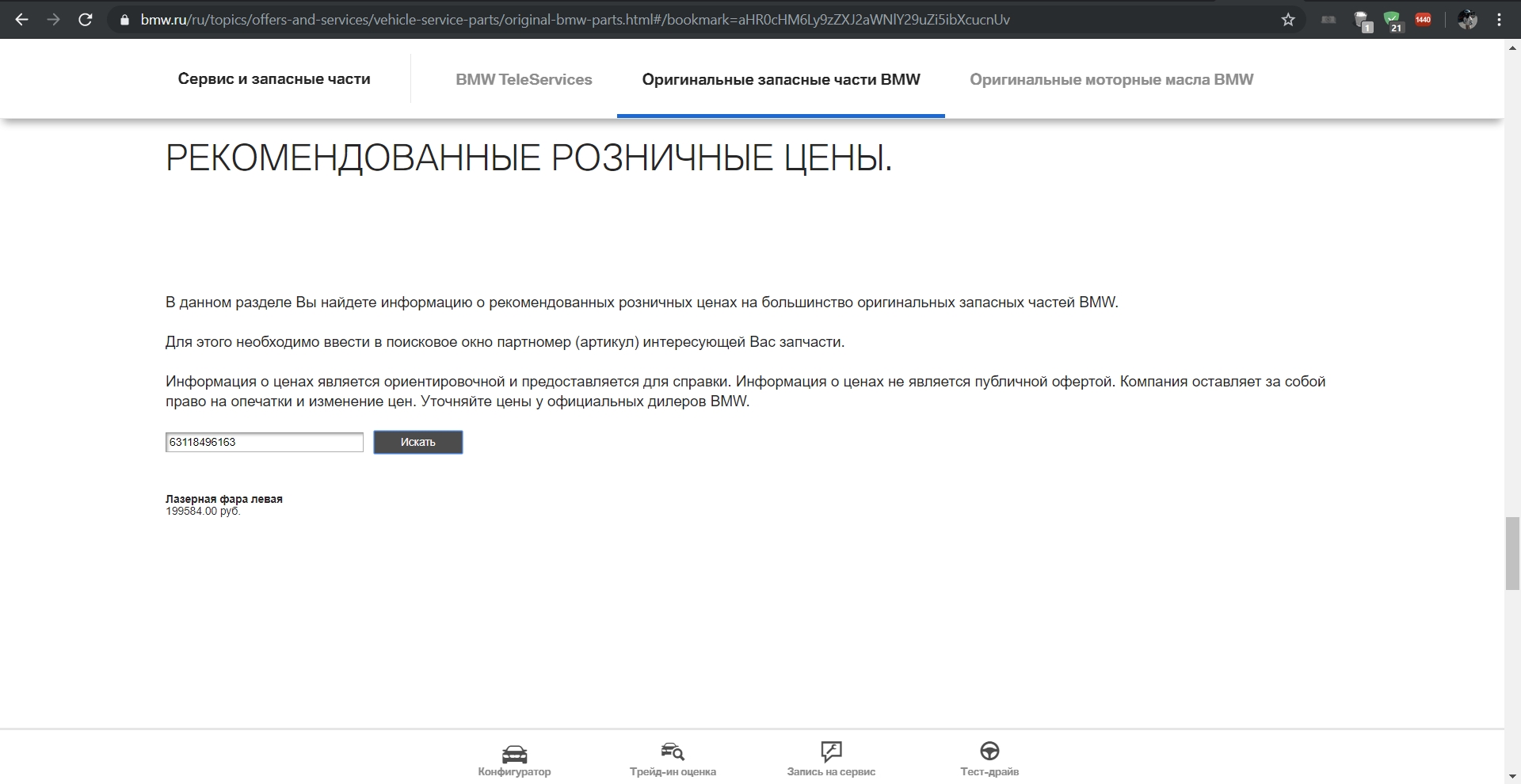Click the page scrollbar thumb
Screen dimensions: 1521x784
tap(1512, 553)
